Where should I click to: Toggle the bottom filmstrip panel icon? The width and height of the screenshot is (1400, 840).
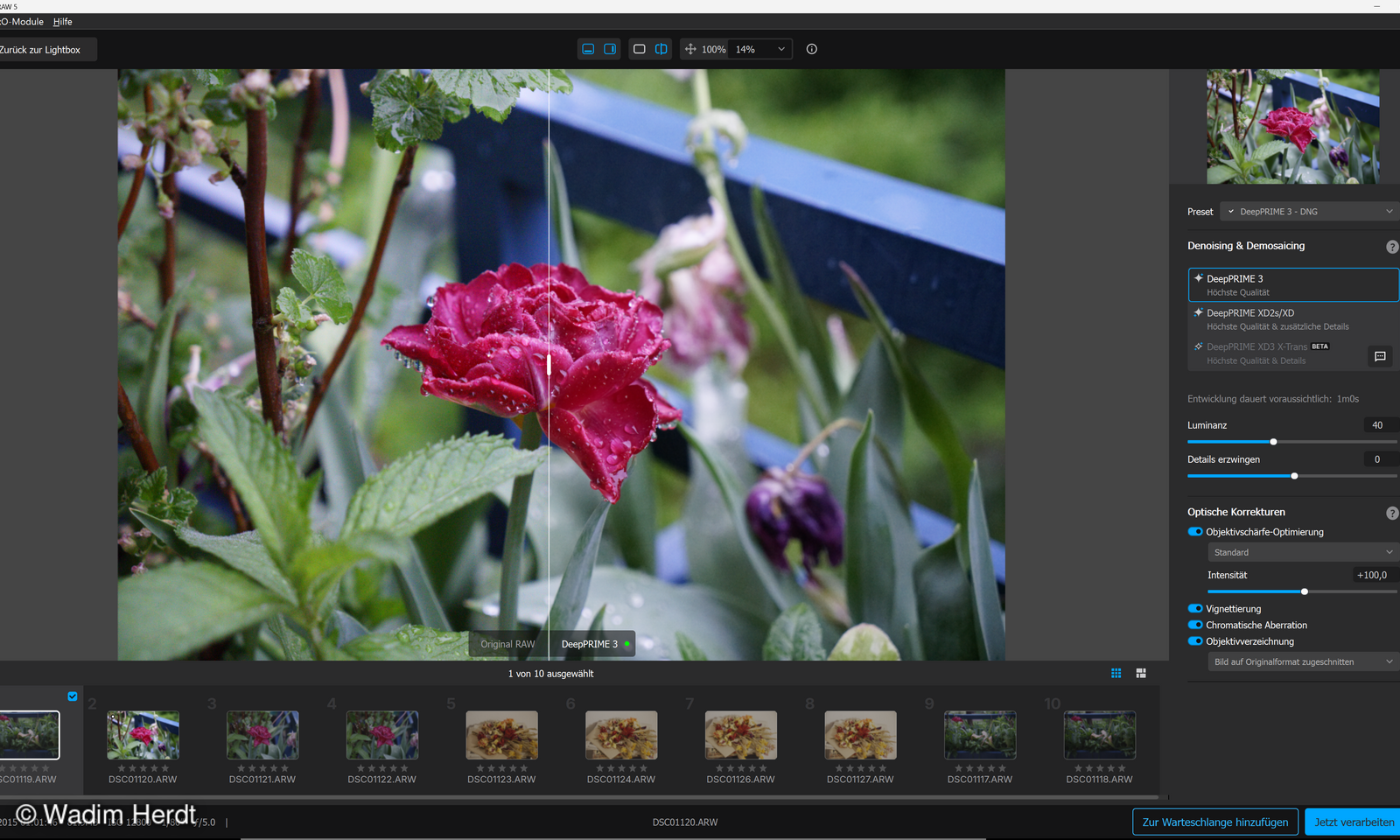[x=588, y=49]
